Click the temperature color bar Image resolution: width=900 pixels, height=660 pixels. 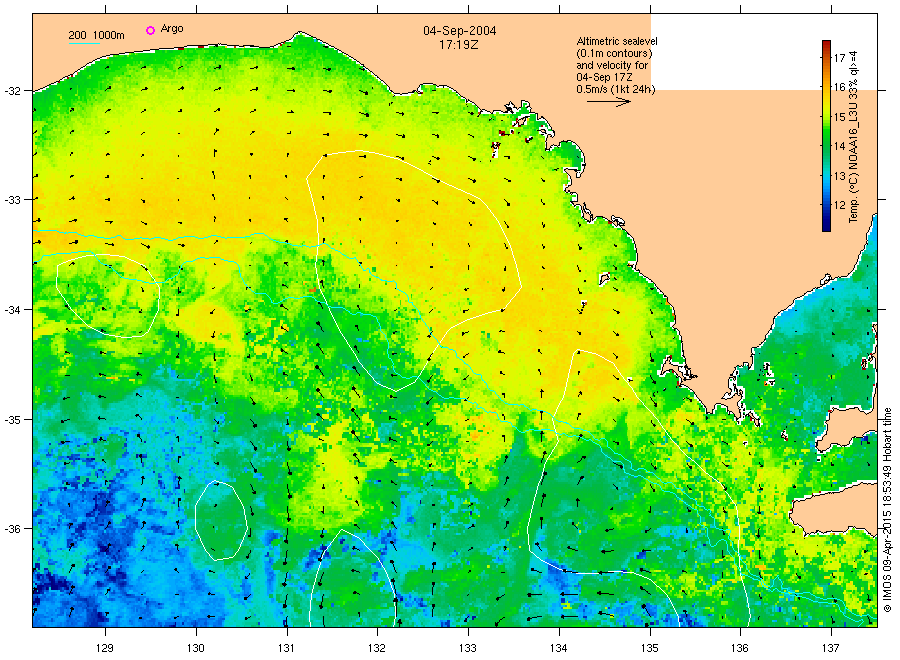click(826, 136)
